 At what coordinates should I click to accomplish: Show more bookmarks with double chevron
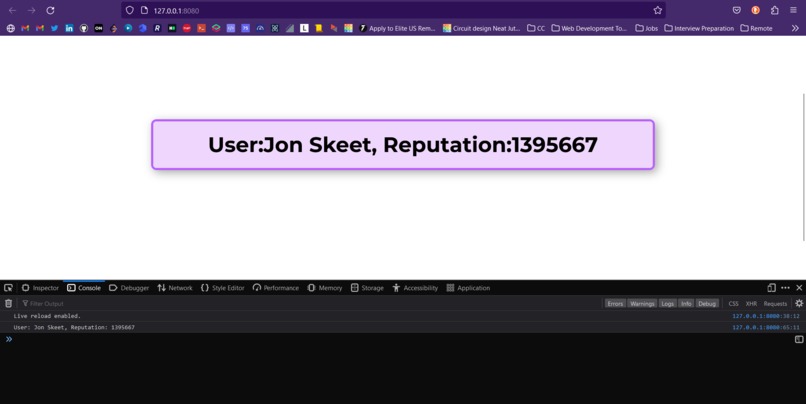pyautogui.click(x=795, y=28)
